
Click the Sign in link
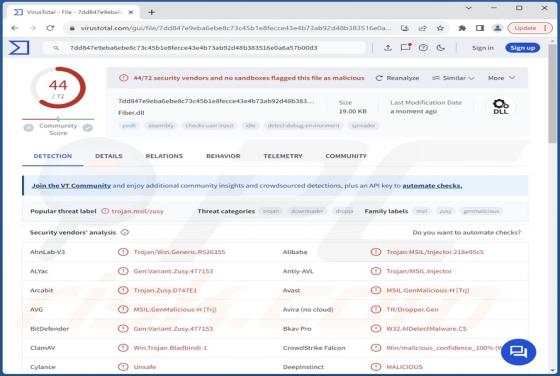tap(483, 47)
